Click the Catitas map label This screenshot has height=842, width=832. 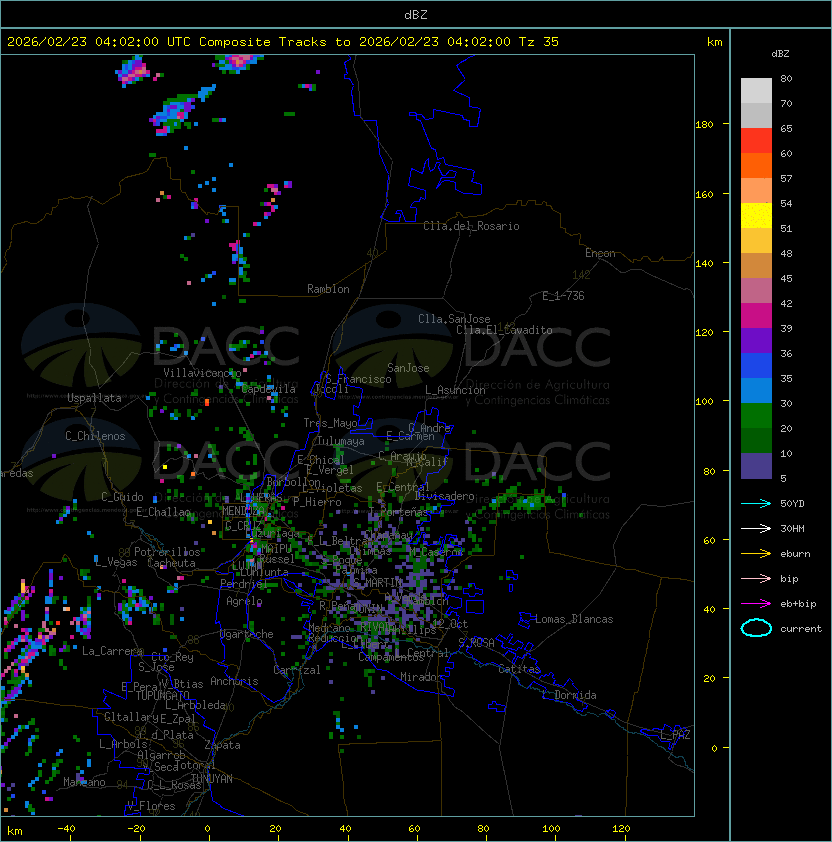(519, 669)
